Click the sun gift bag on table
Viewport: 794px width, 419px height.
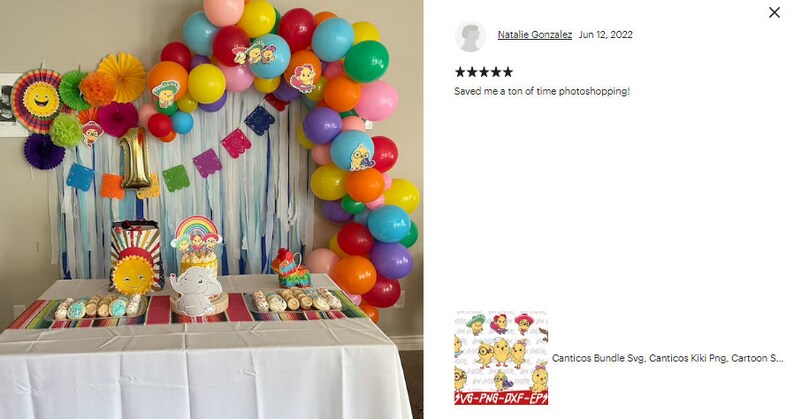coord(135,257)
